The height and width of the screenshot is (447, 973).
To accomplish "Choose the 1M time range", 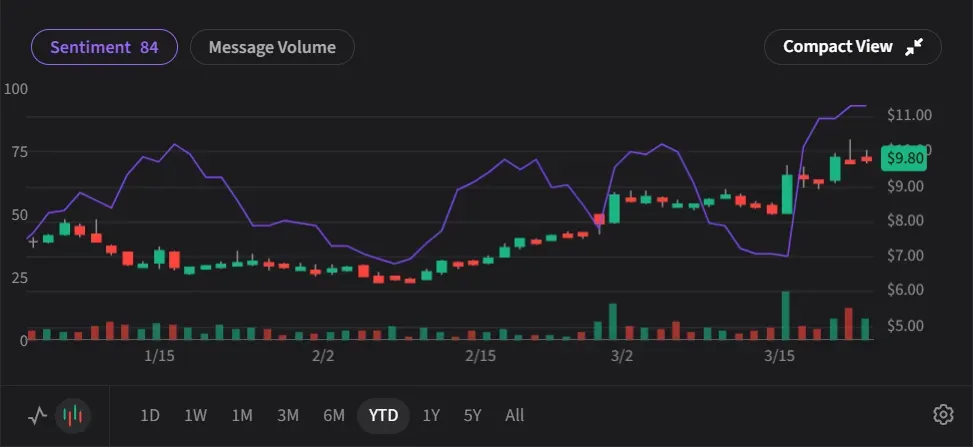I will [242, 415].
